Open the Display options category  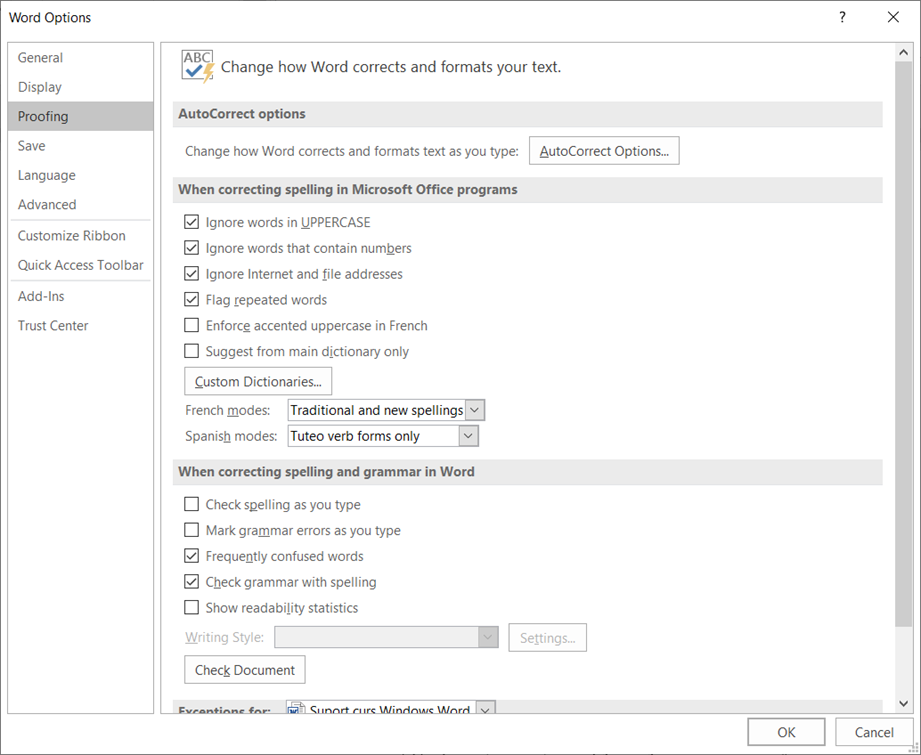[x=40, y=87]
